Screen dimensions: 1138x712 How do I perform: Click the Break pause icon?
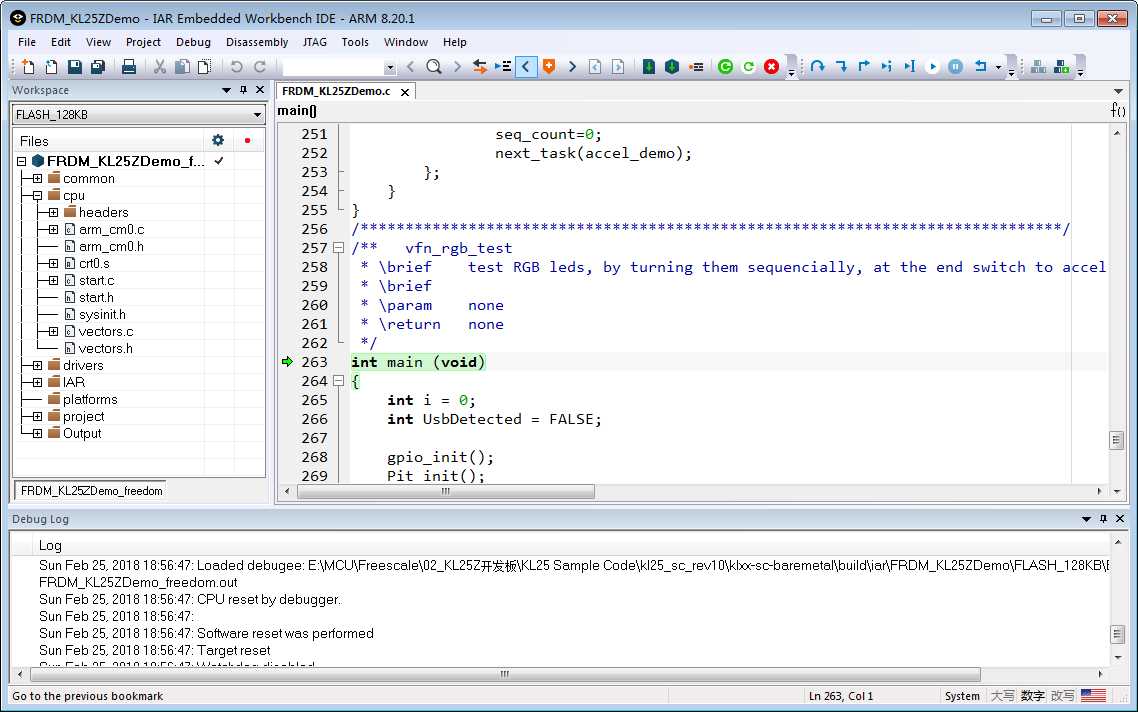[x=956, y=67]
